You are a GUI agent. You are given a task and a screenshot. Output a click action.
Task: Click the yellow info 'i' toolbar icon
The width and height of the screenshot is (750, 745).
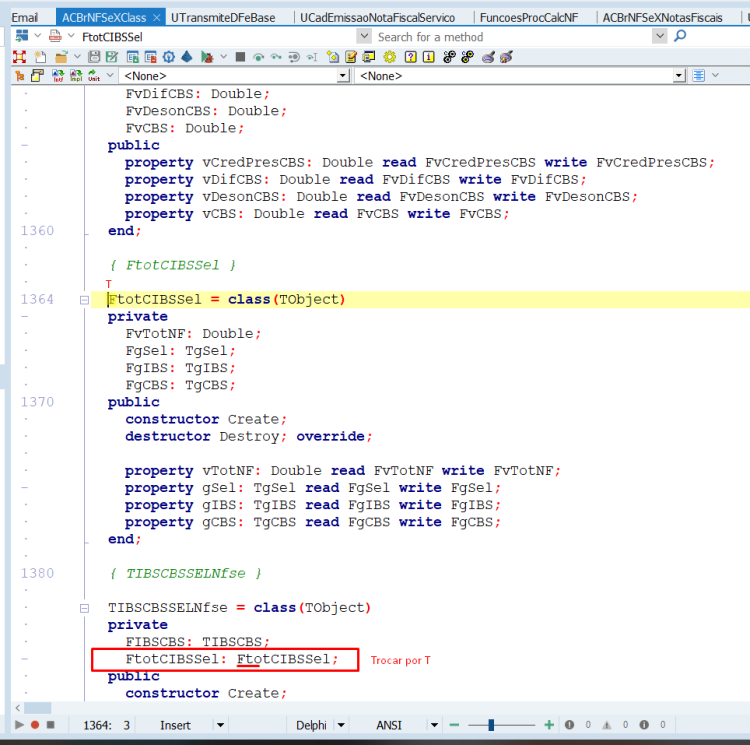click(x=429, y=57)
